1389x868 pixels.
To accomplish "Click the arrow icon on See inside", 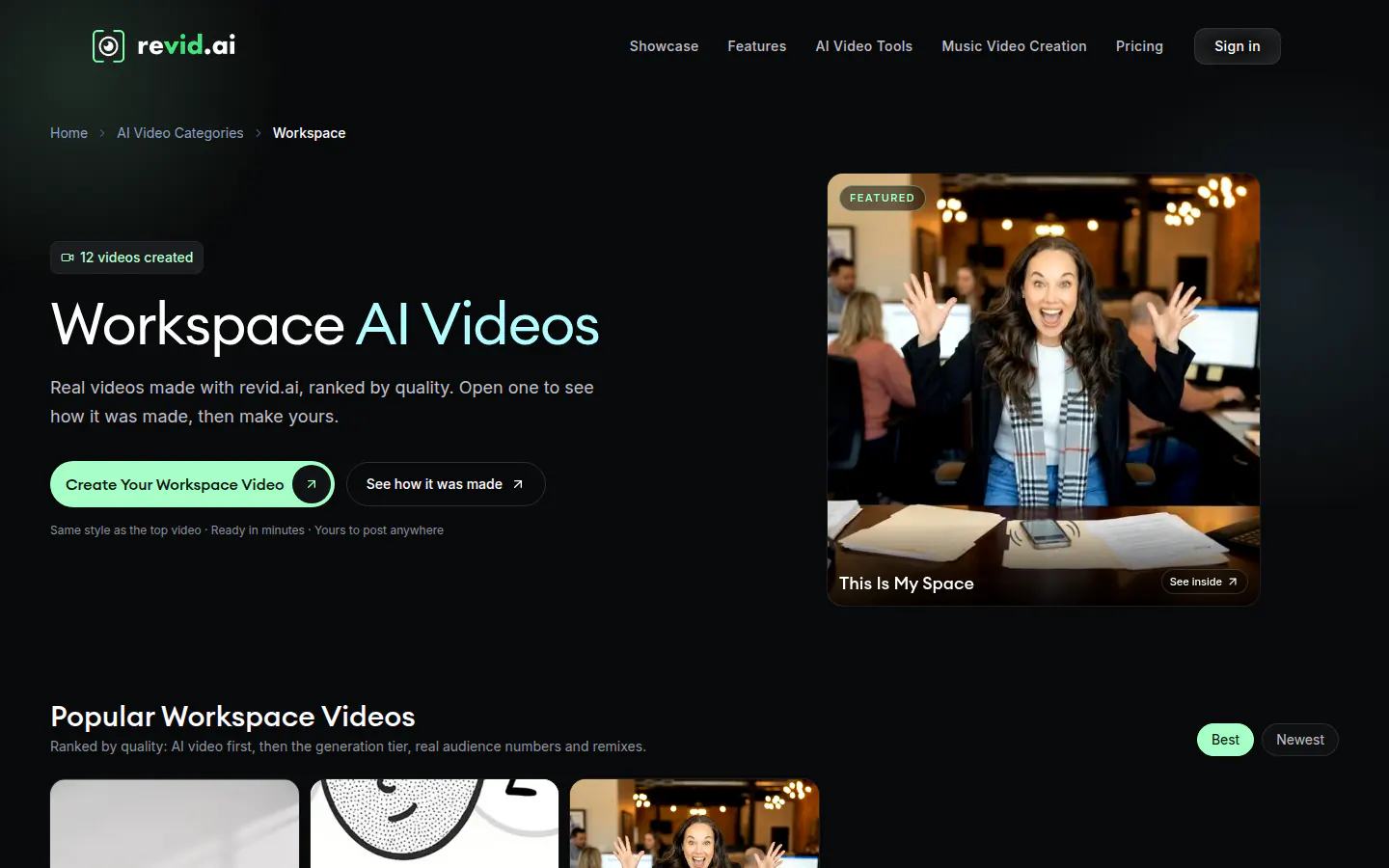I will click(x=1233, y=582).
